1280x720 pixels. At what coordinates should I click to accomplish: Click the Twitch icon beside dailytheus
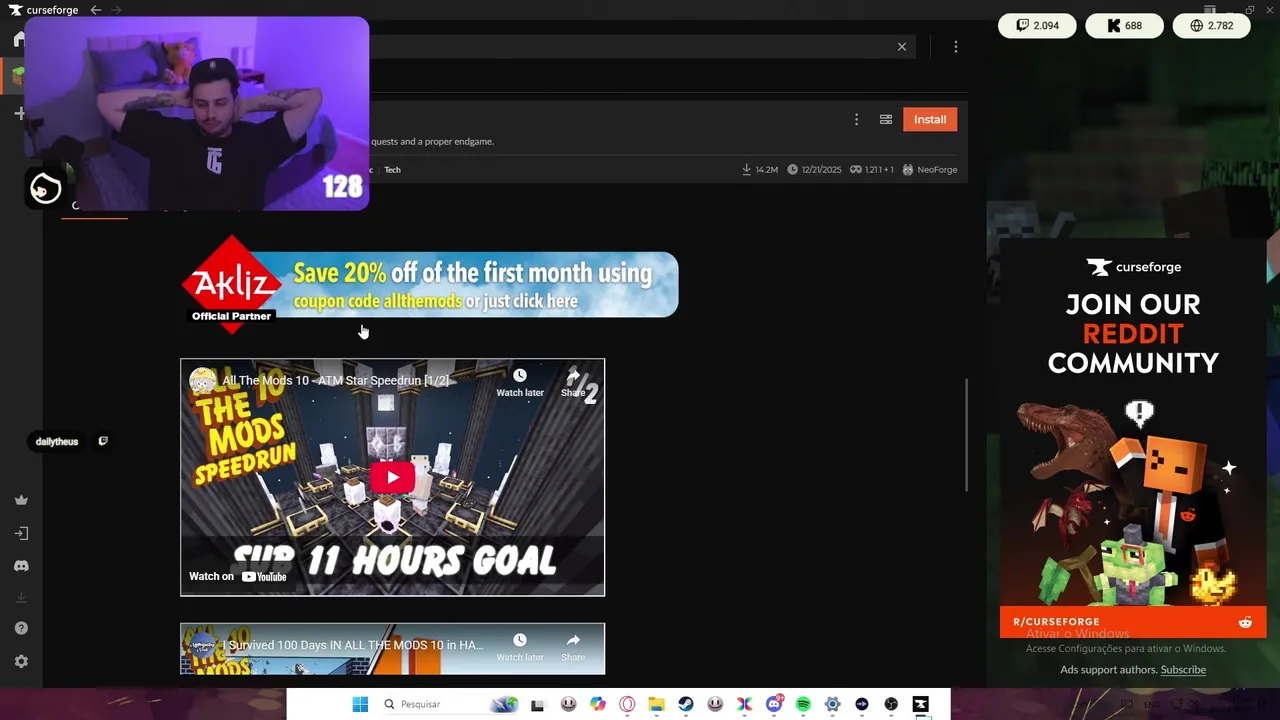pyautogui.click(x=103, y=441)
